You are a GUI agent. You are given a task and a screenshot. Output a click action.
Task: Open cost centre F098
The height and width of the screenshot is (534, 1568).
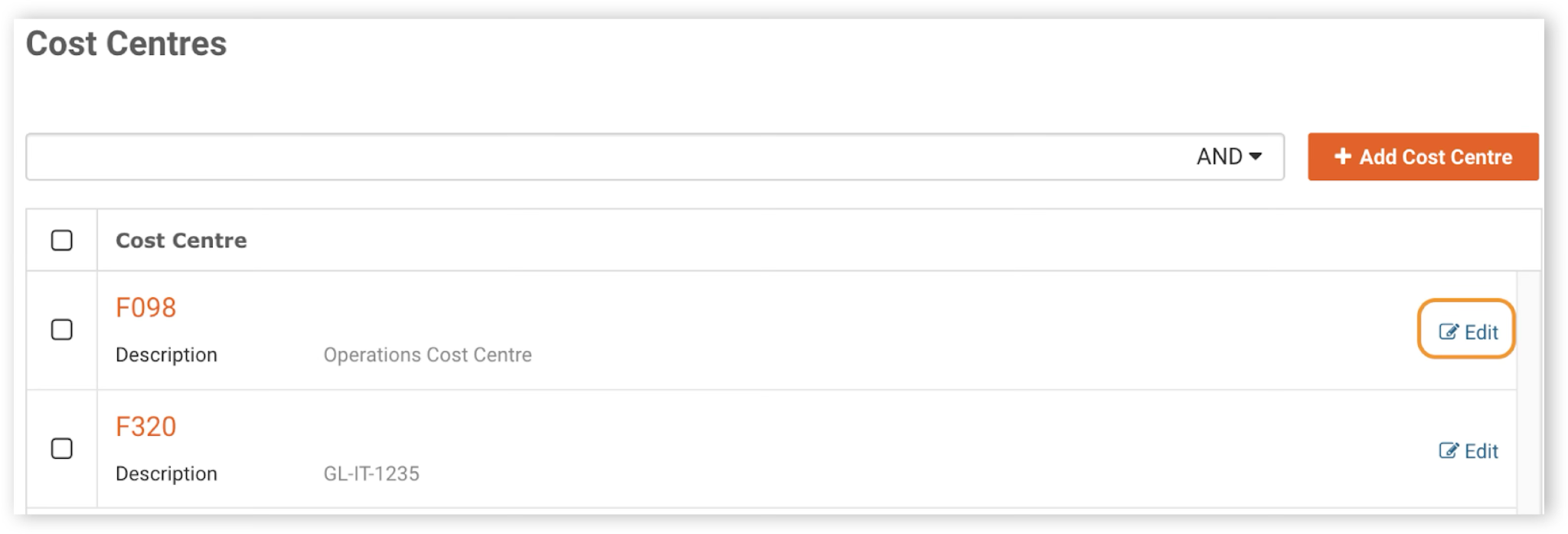145,307
